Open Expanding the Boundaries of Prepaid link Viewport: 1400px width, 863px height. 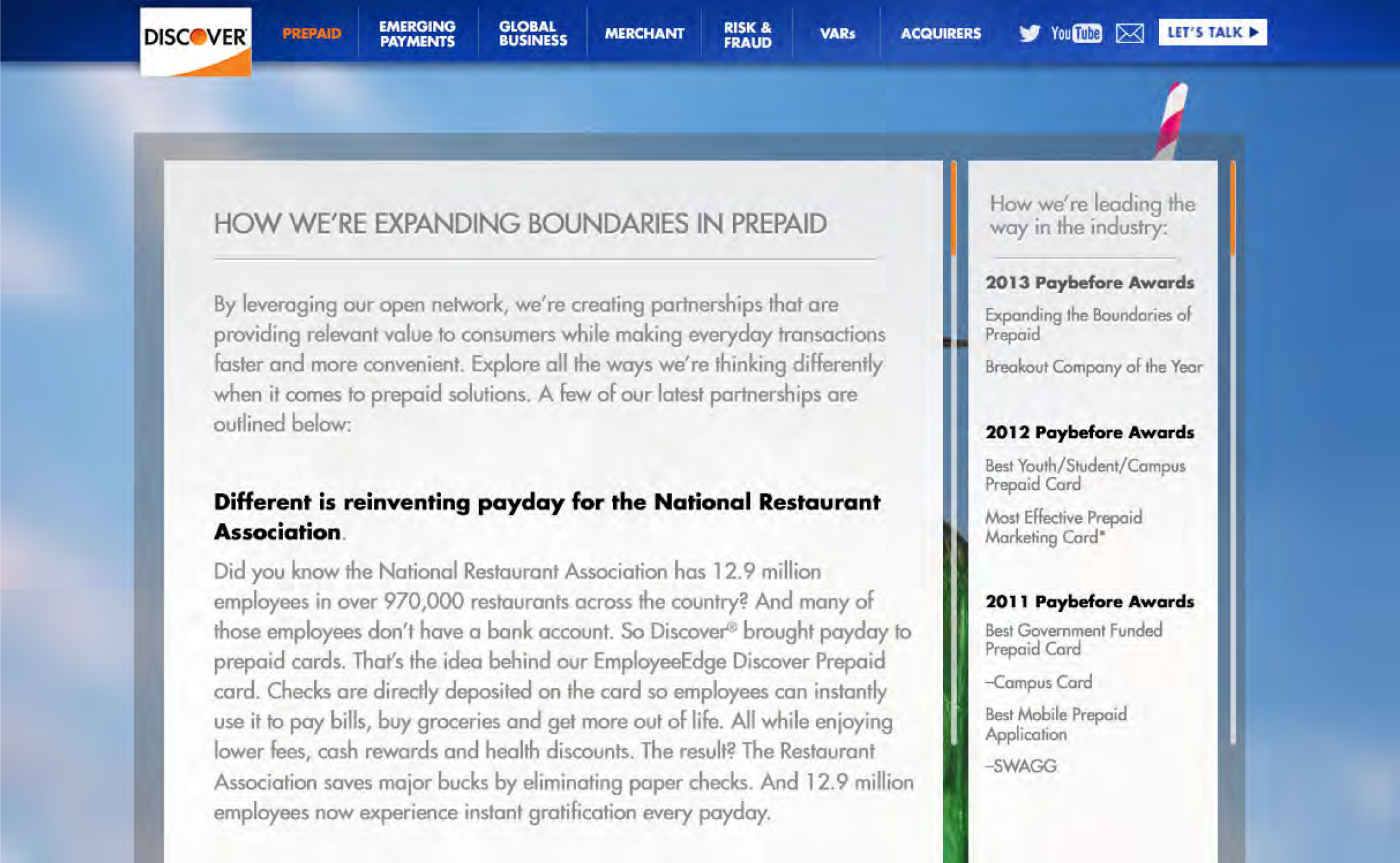[x=1087, y=324]
